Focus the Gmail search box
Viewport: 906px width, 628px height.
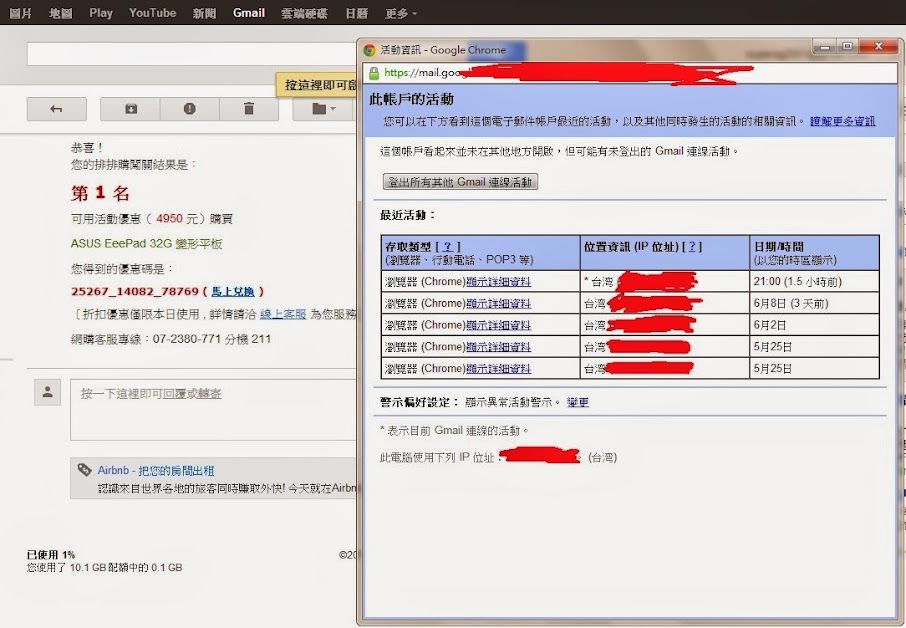click(x=191, y=53)
